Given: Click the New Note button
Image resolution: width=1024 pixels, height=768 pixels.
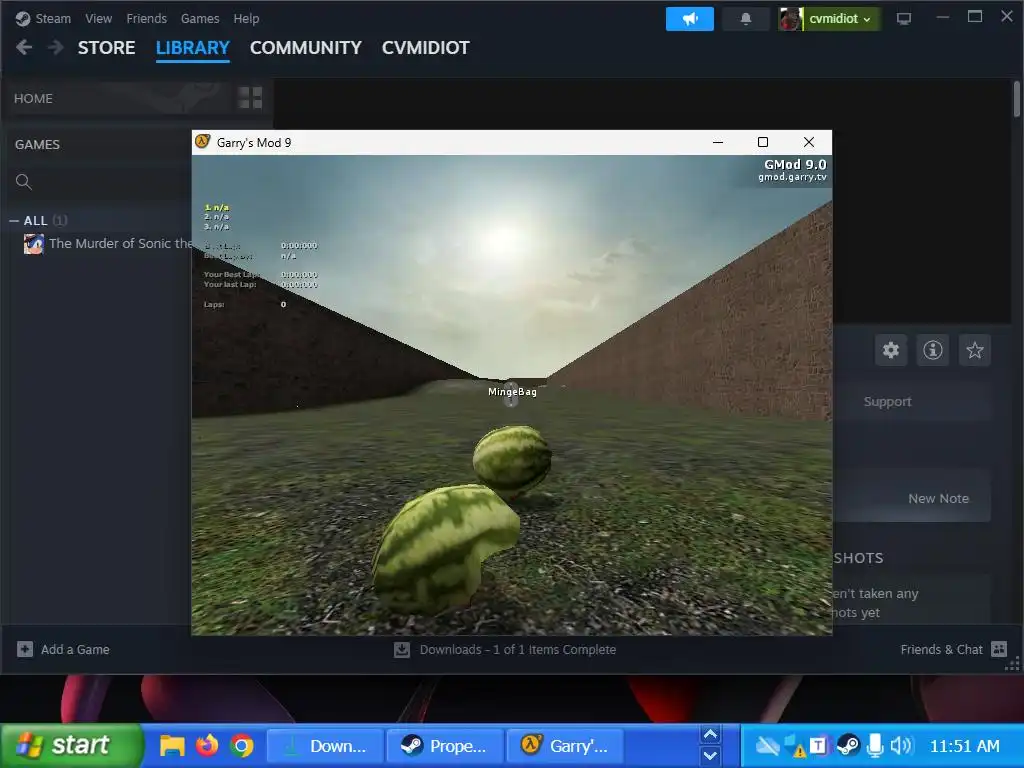Looking at the screenshot, I should point(938,498).
